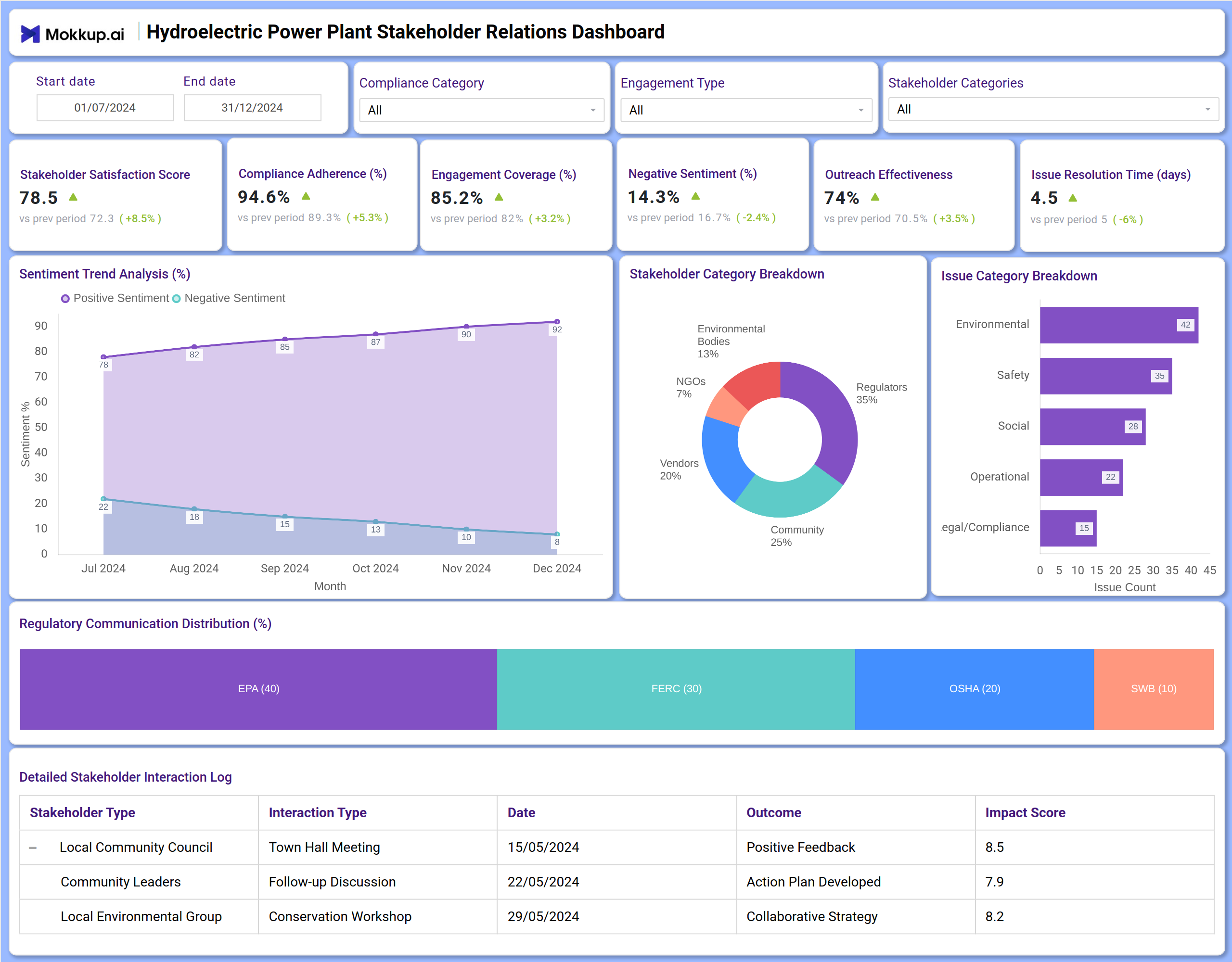1232x962 pixels.
Task: Select the EPA (40) block
Action: (258, 689)
